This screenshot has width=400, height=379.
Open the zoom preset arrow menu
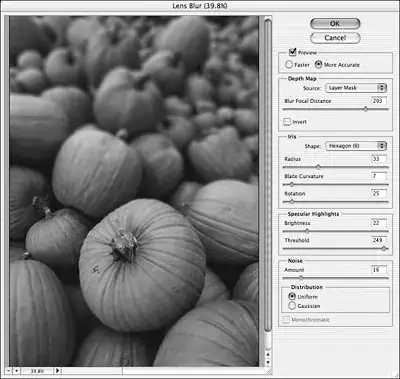(x=57, y=371)
